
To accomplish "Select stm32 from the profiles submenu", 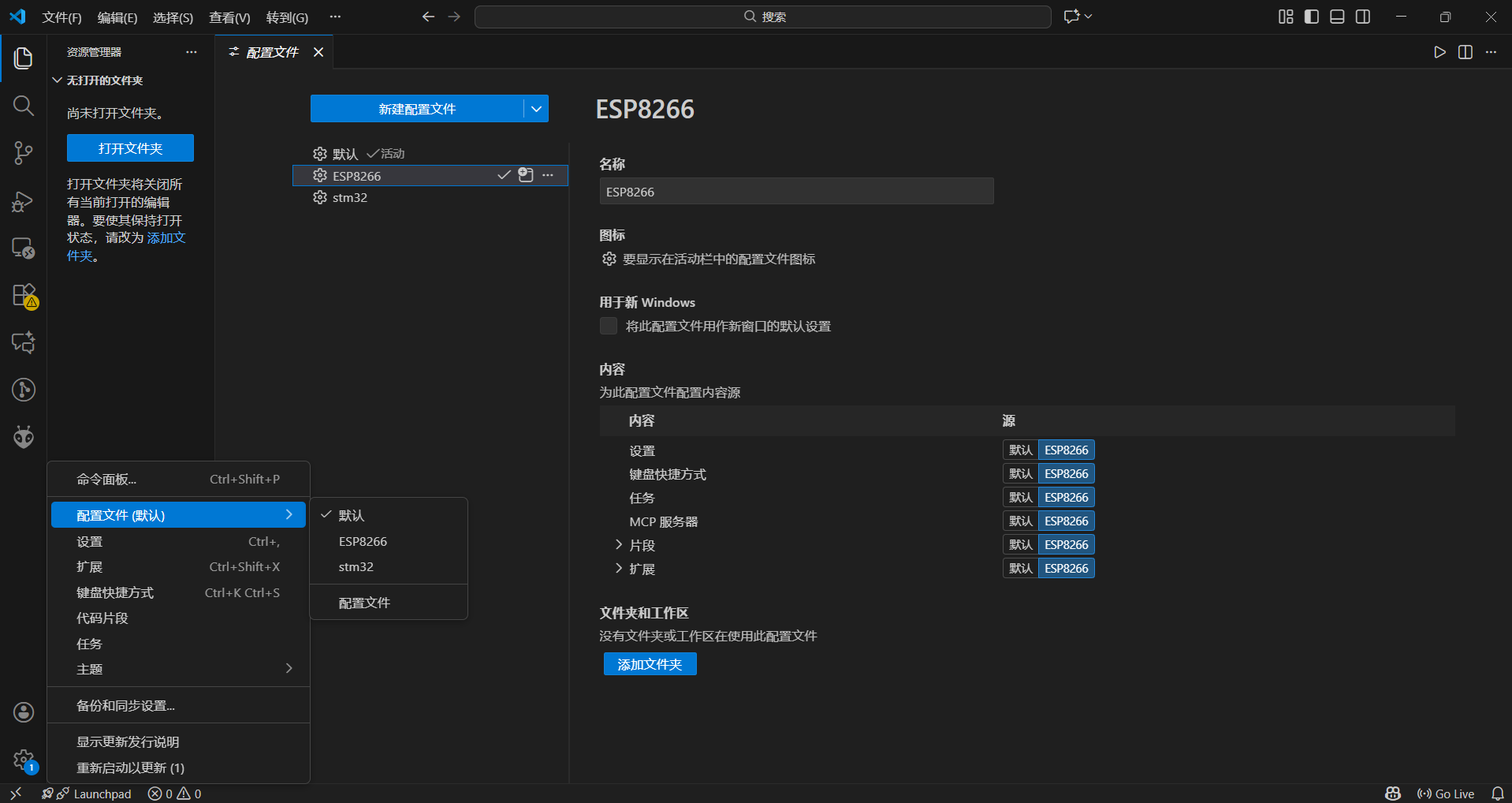I will pyautogui.click(x=356, y=566).
